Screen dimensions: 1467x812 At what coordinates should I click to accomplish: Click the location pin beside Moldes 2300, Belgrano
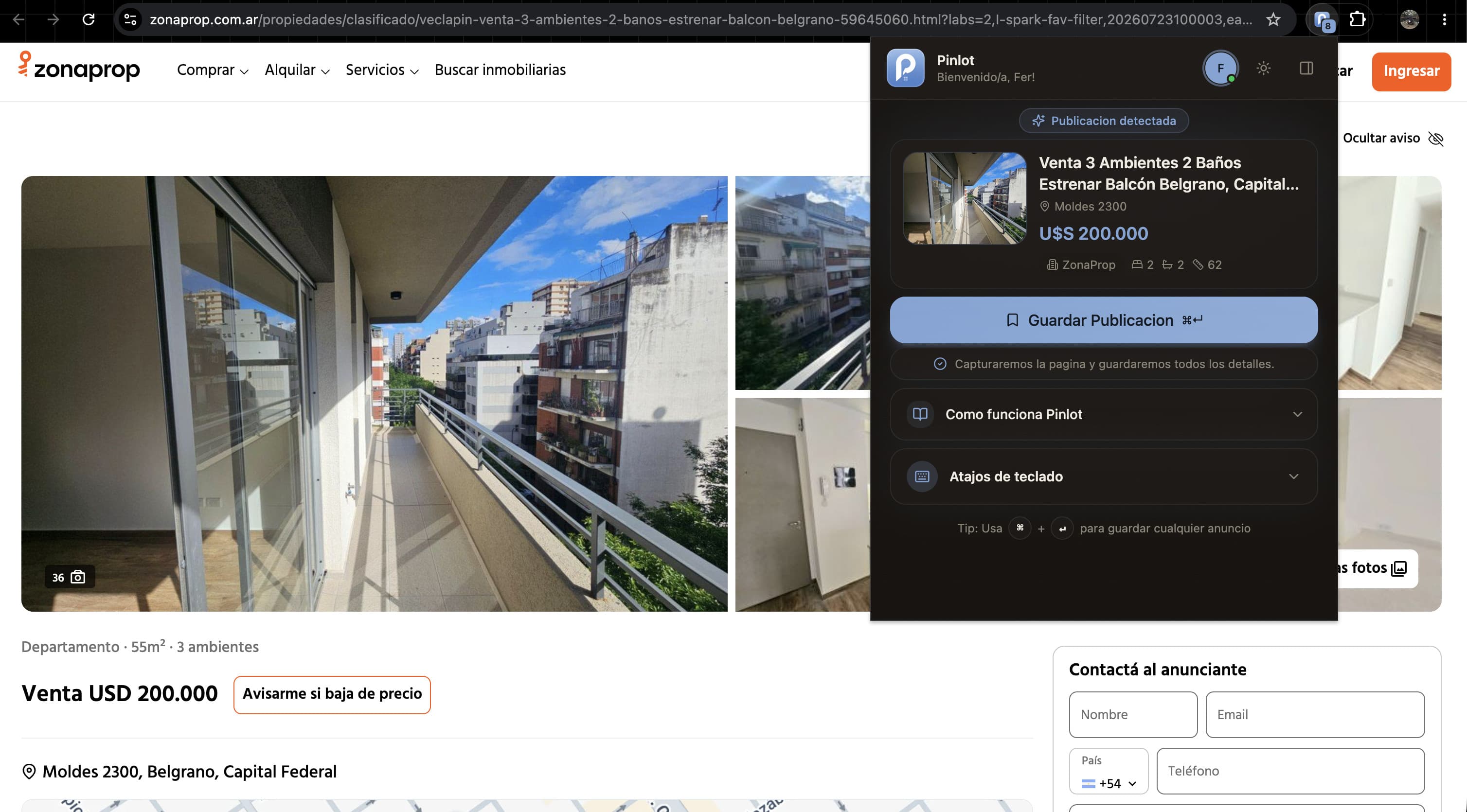(x=29, y=772)
